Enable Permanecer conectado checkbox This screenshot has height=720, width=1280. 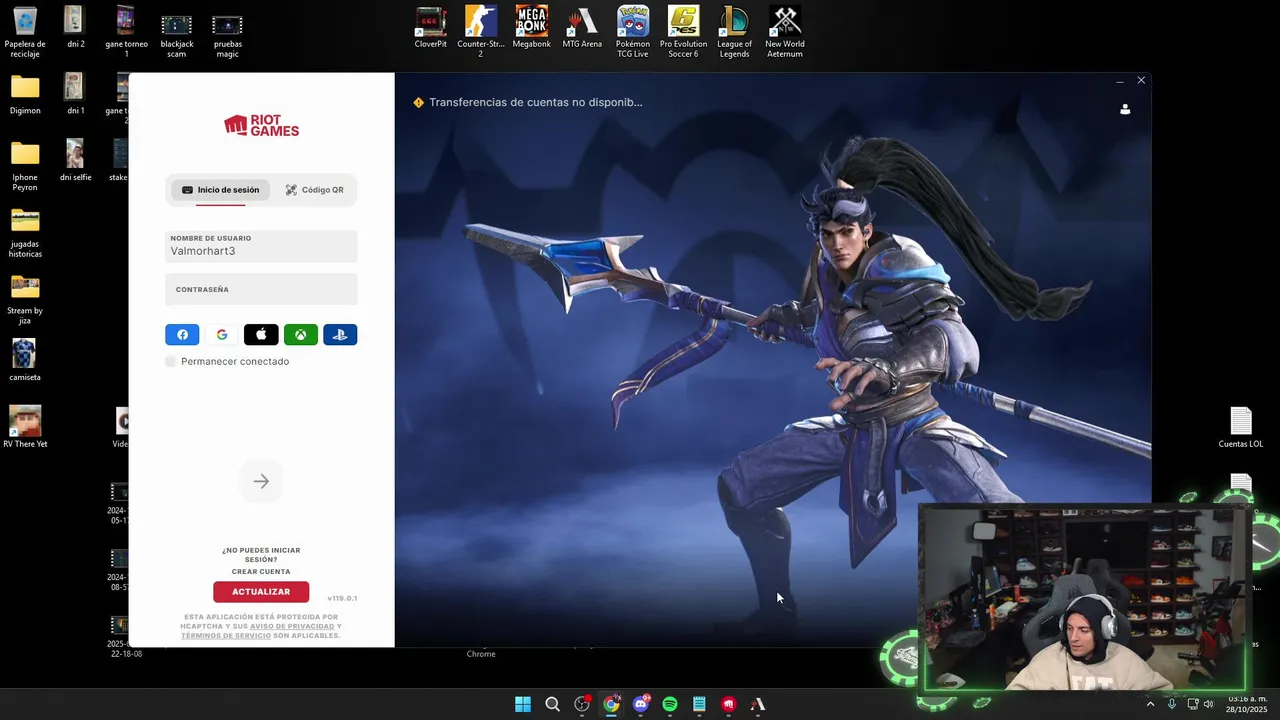tap(171, 362)
